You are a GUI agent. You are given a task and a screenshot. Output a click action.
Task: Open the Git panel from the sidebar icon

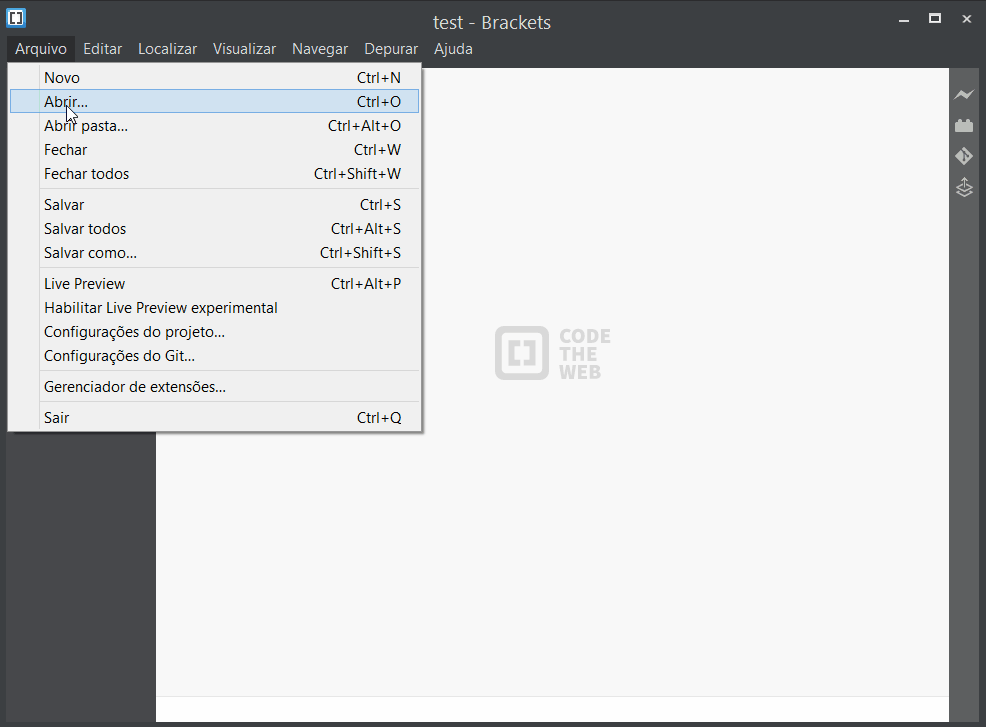(x=963, y=156)
